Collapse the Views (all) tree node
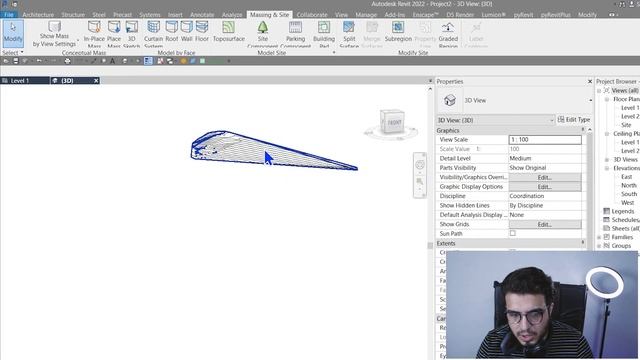Image resolution: width=640 pixels, height=360 pixels. (599, 91)
